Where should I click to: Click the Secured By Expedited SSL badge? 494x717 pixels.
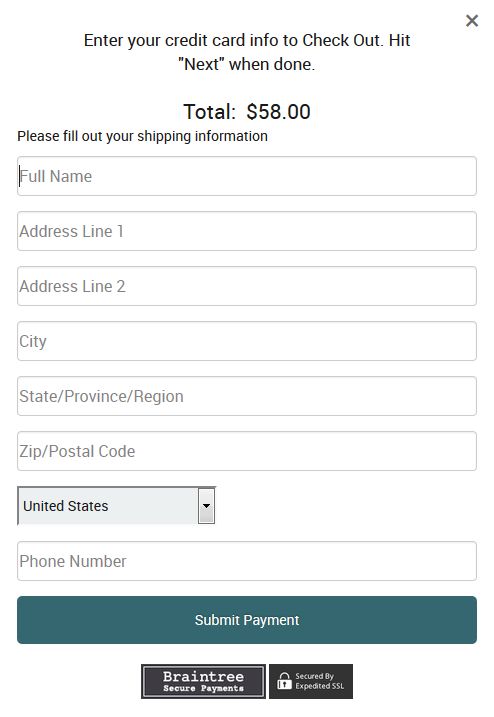pyautogui.click(x=311, y=681)
